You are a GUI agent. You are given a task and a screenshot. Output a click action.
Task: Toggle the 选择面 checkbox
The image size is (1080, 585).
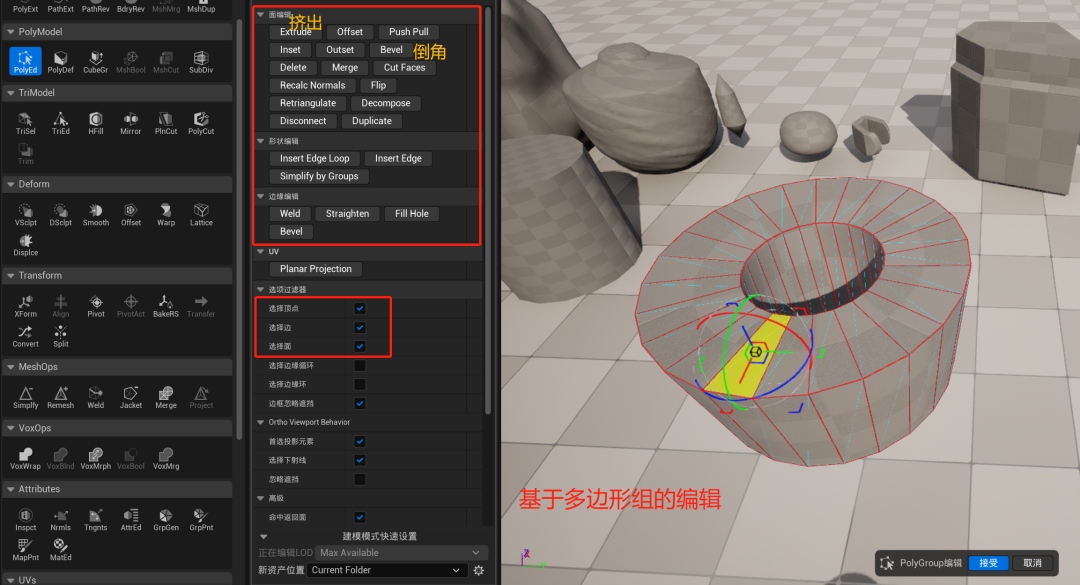(x=360, y=346)
